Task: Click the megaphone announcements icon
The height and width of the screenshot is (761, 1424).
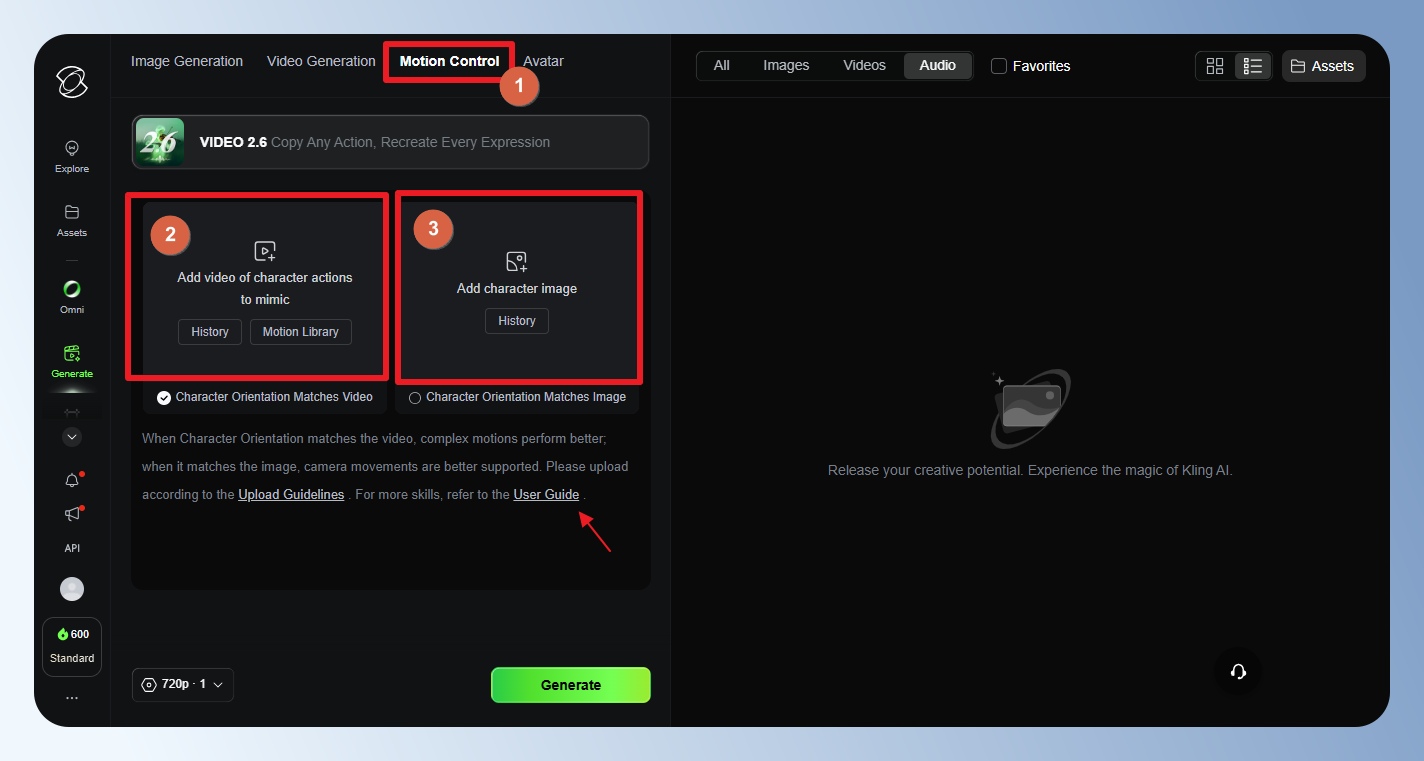Action: pos(72,514)
